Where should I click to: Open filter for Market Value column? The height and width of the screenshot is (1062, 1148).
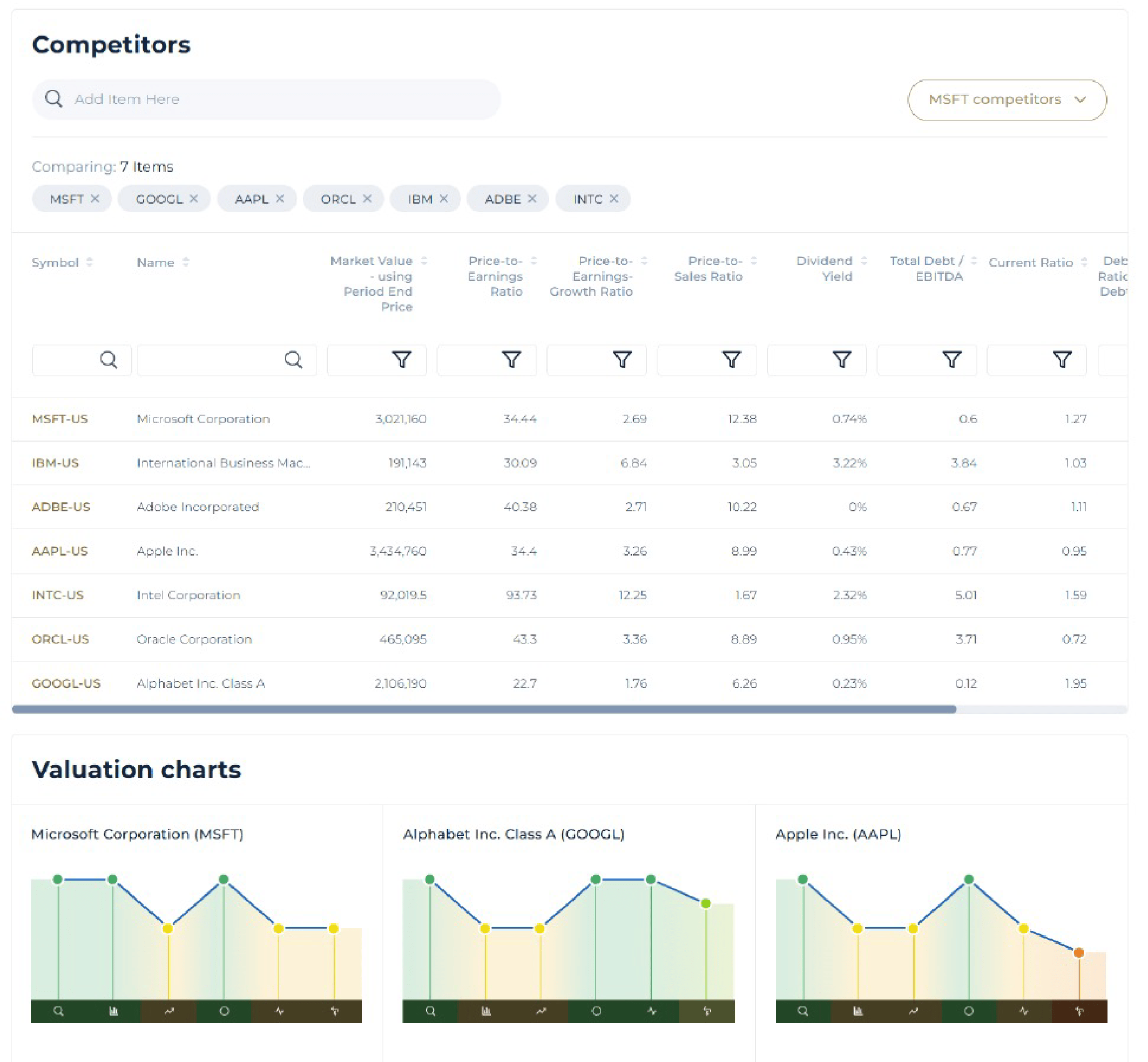pyautogui.click(x=402, y=360)
